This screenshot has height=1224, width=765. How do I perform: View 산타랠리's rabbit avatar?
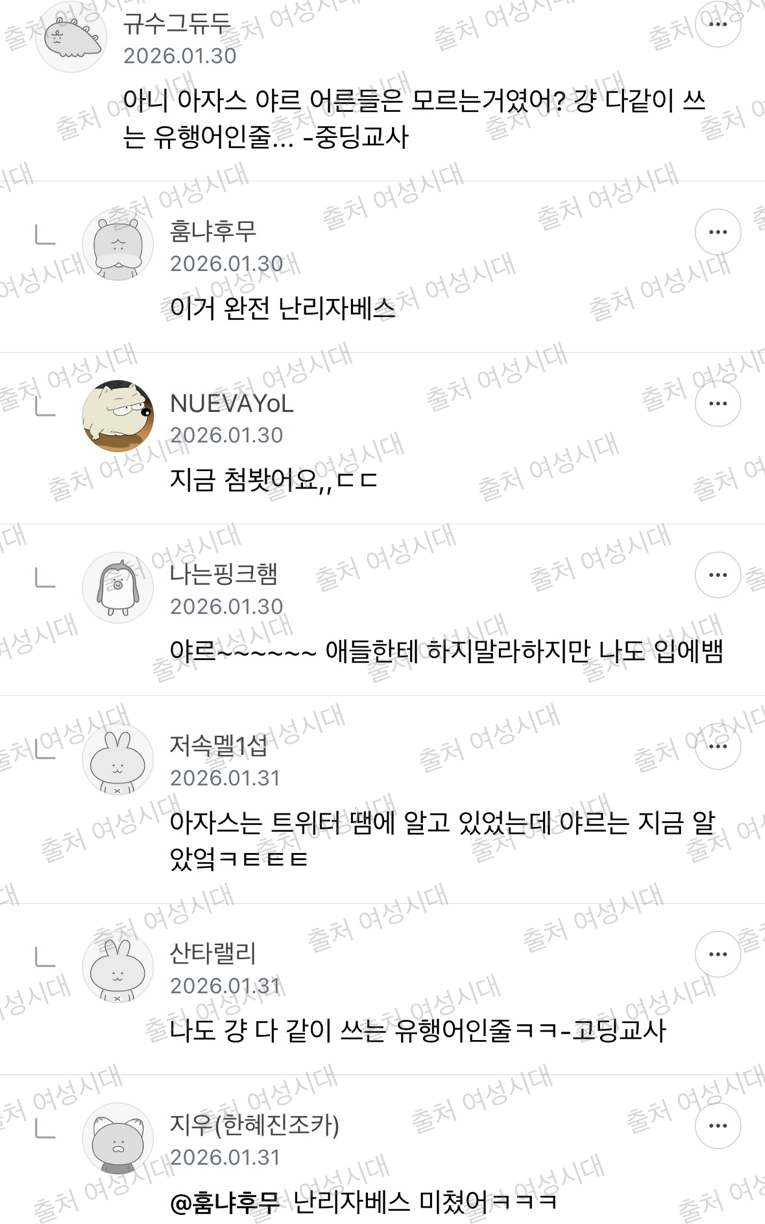coord(118,967)
